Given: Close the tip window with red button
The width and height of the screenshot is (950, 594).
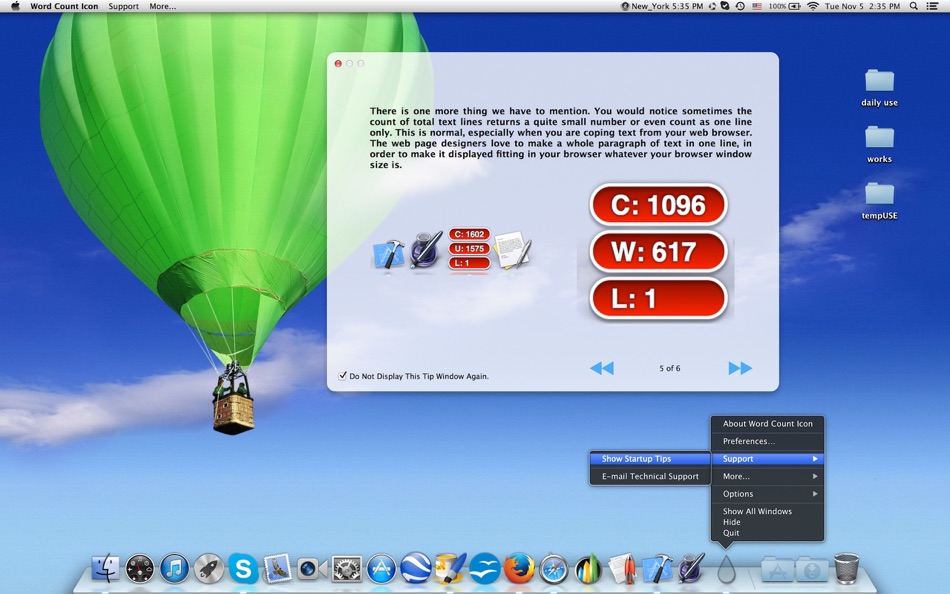Looking at the screenshot, I should 338,63.
